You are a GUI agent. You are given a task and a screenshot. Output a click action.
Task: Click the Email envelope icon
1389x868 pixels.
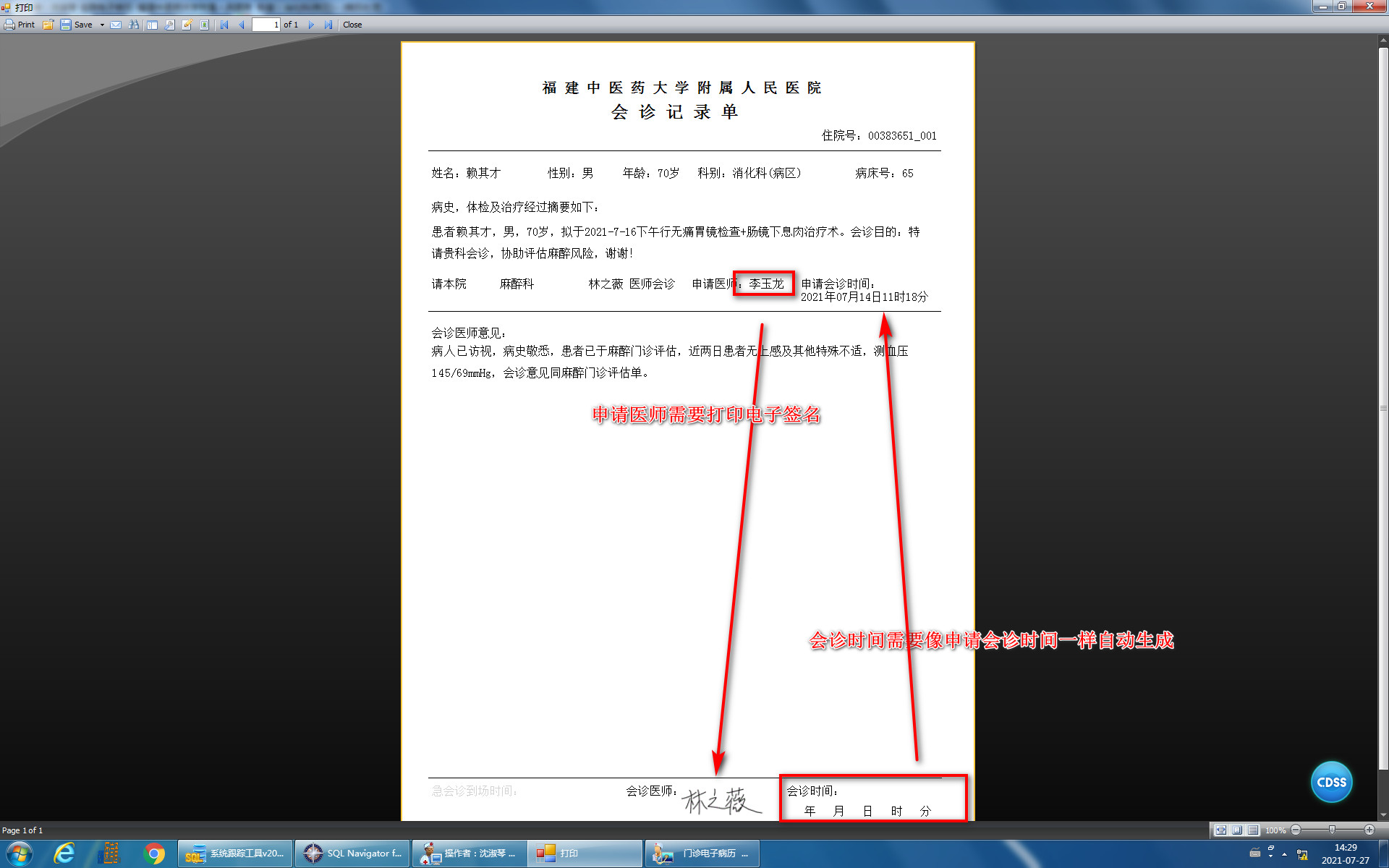(116, 25)
